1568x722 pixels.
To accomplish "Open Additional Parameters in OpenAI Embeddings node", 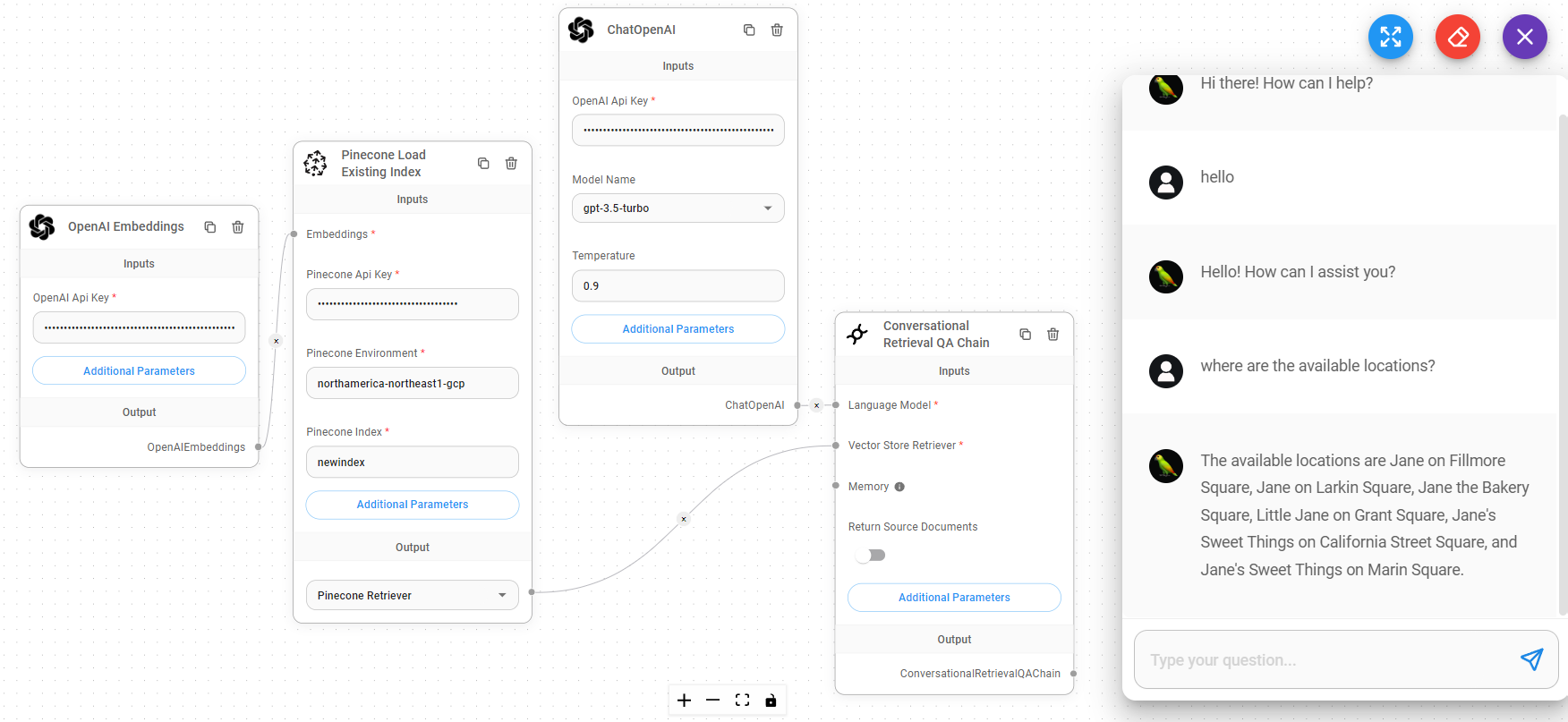I will pos(139,371).
